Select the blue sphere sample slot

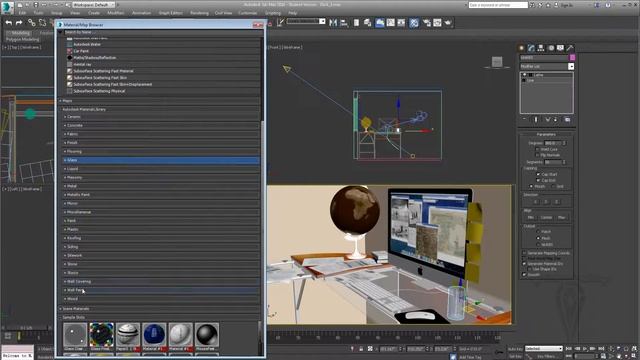[154, 334]
